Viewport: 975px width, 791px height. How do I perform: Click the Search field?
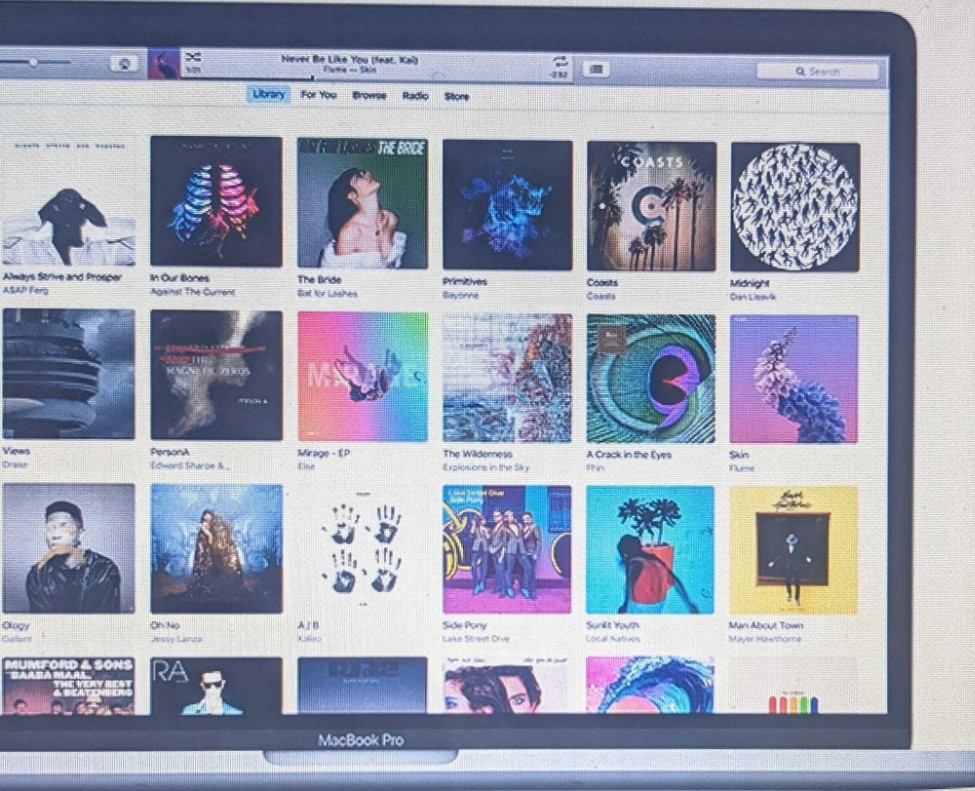818,72
